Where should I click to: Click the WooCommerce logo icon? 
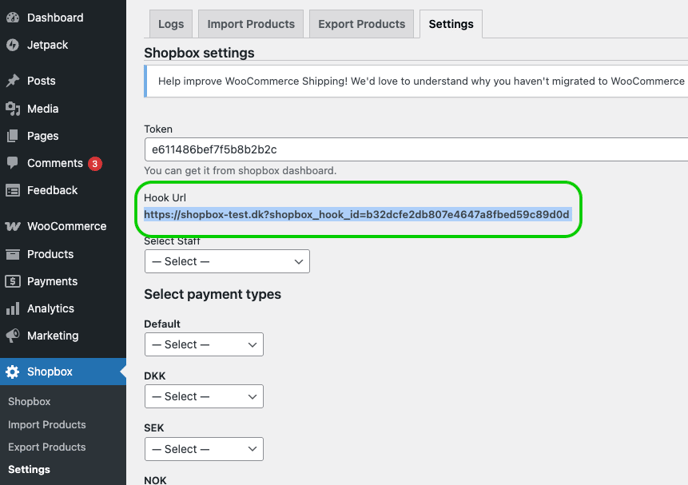coord(12,227)
